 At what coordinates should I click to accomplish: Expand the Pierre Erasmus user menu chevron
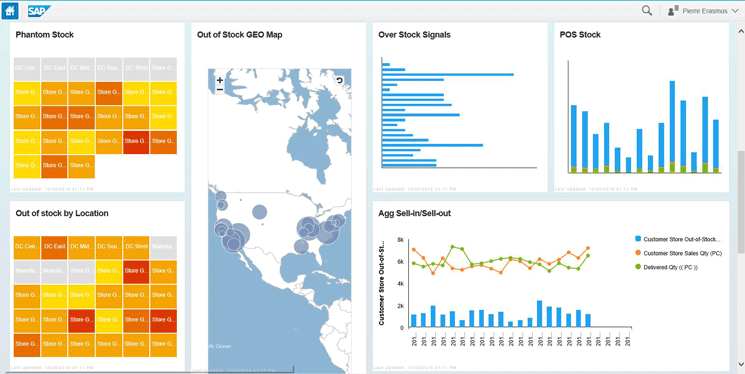(735, 11)
